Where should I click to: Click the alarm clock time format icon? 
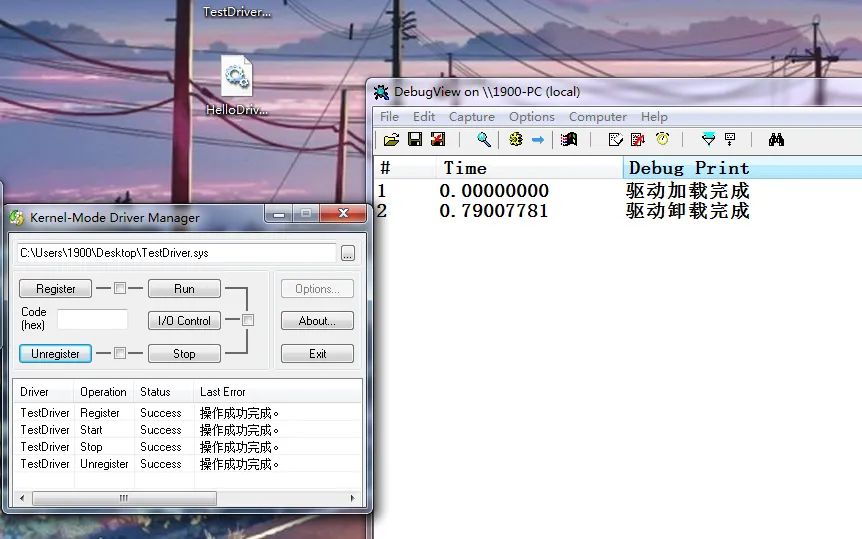(x=662, y=139)
